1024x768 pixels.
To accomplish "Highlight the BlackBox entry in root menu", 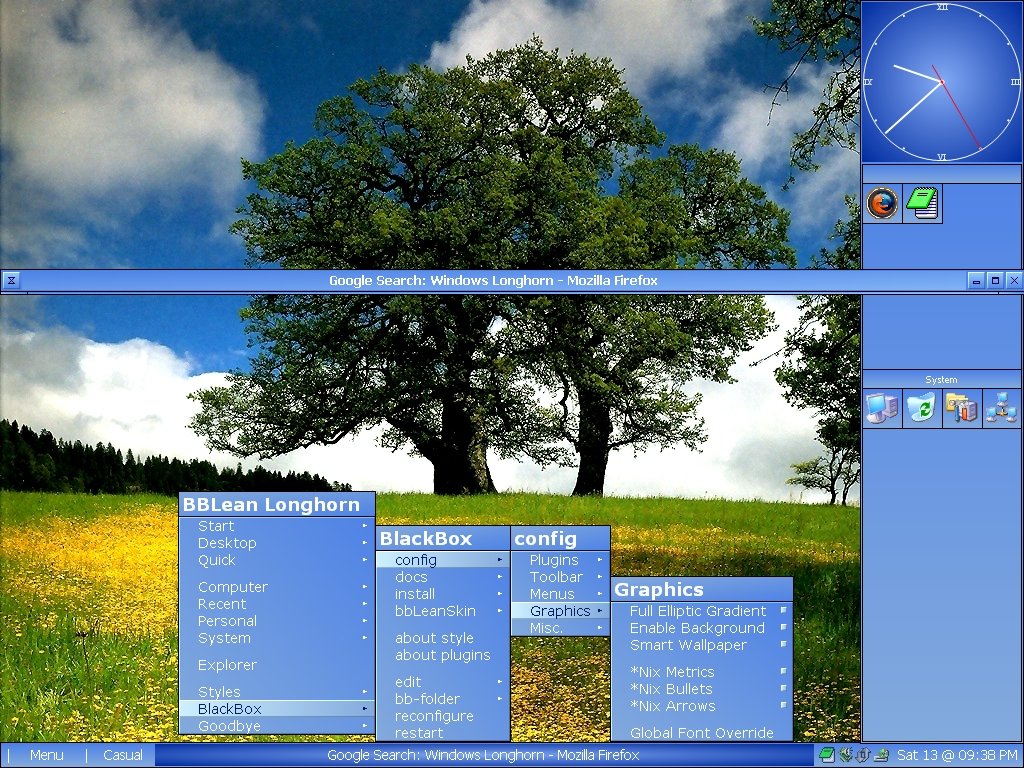I will (277, 709).
